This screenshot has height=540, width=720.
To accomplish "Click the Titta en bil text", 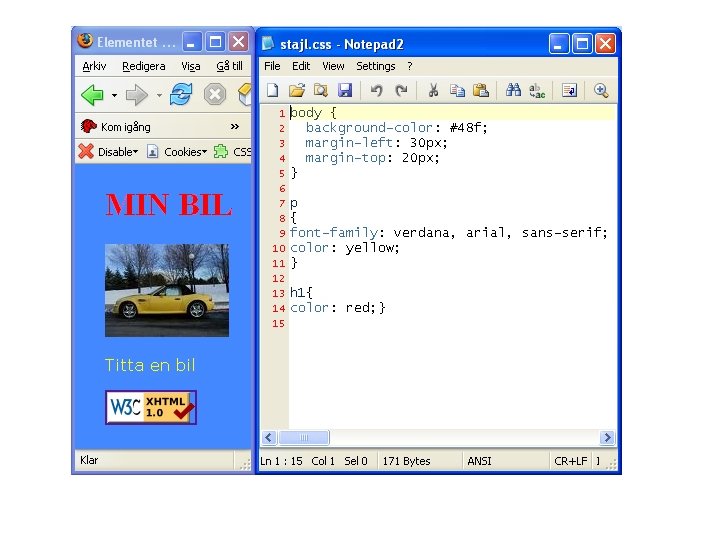I will [150, 365].
